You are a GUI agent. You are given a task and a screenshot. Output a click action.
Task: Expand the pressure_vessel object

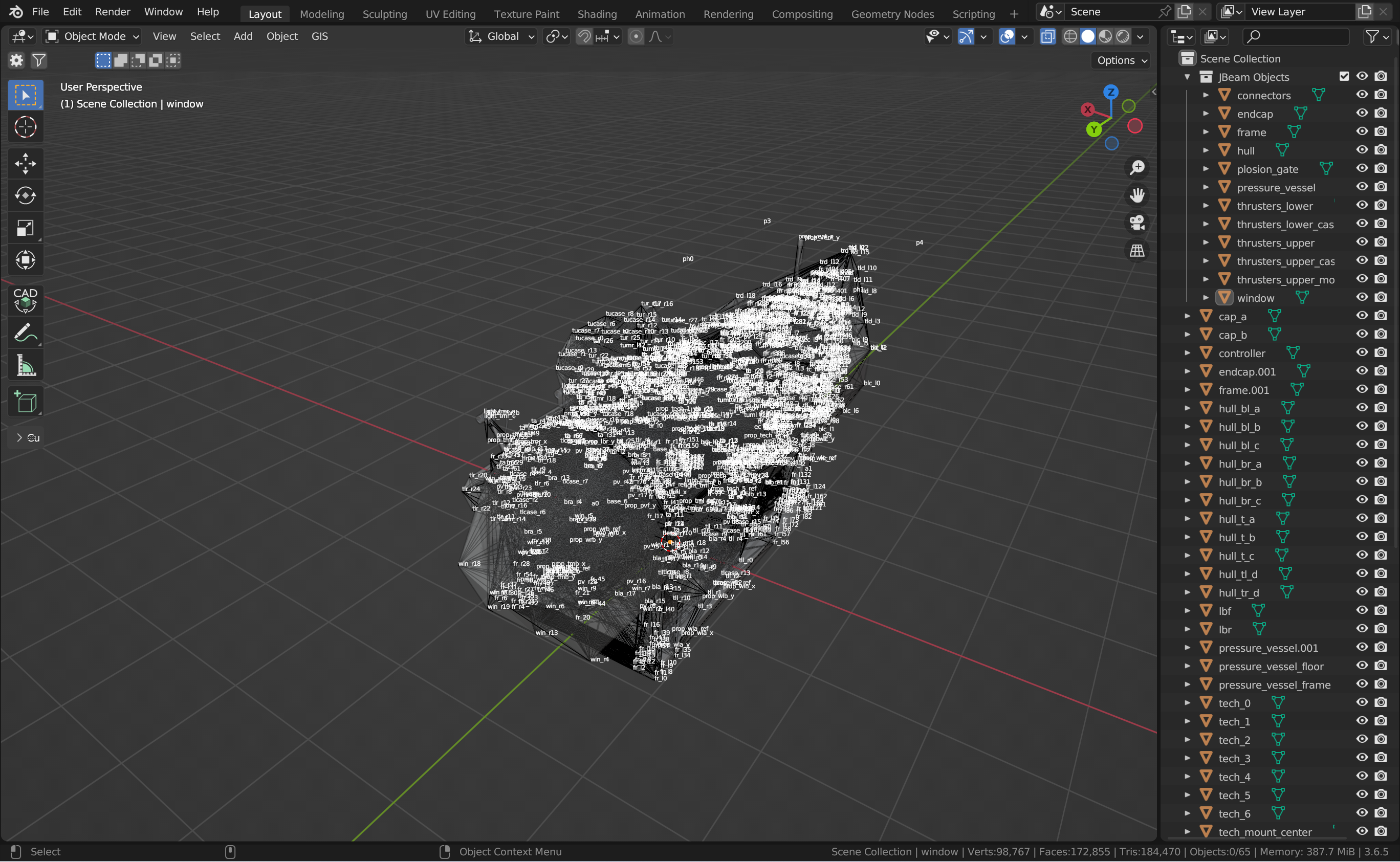click(1206, 187)
